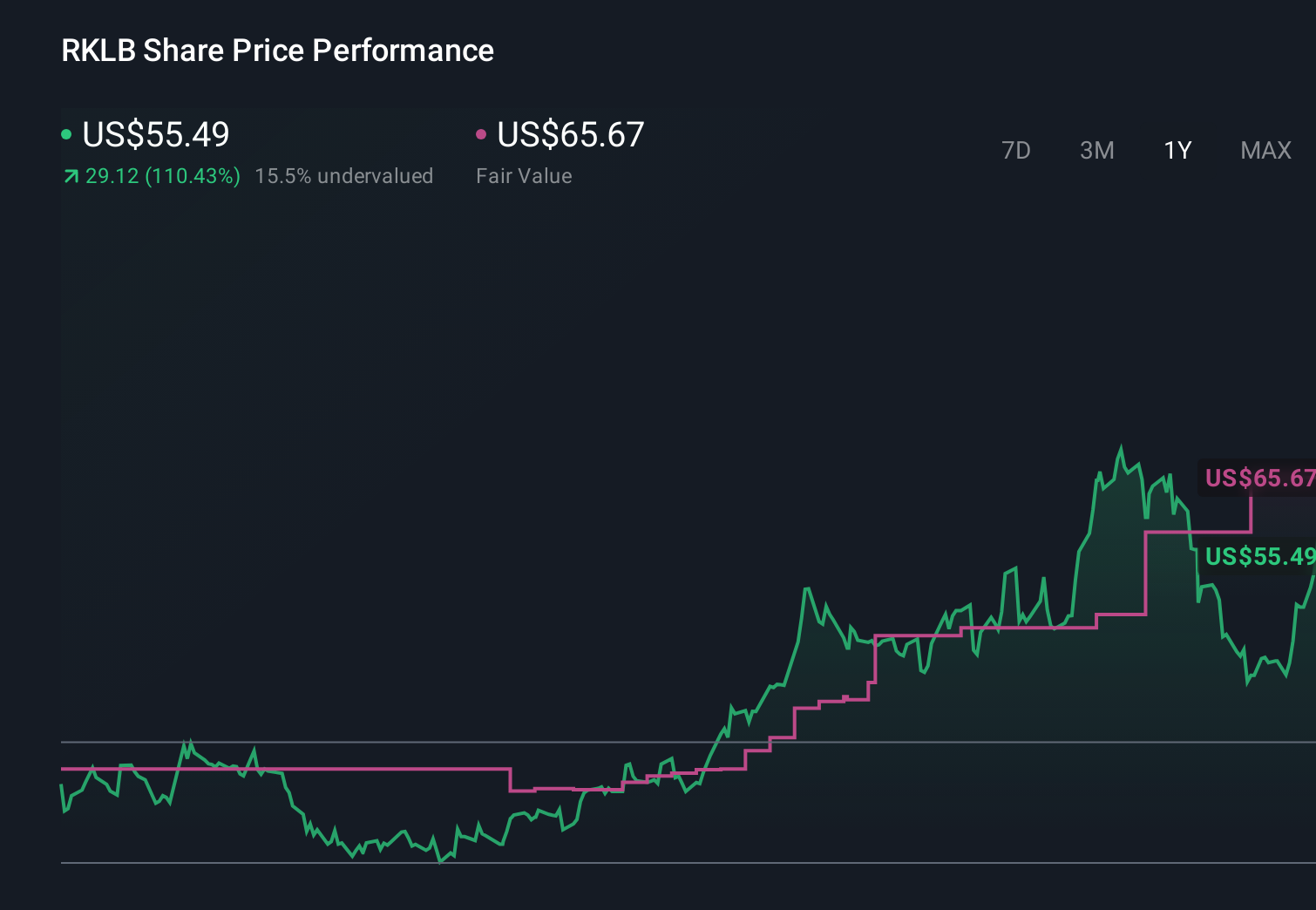Click the peak of the green price line
This screenshot has height=910, width=1316.
[1122, 445]
